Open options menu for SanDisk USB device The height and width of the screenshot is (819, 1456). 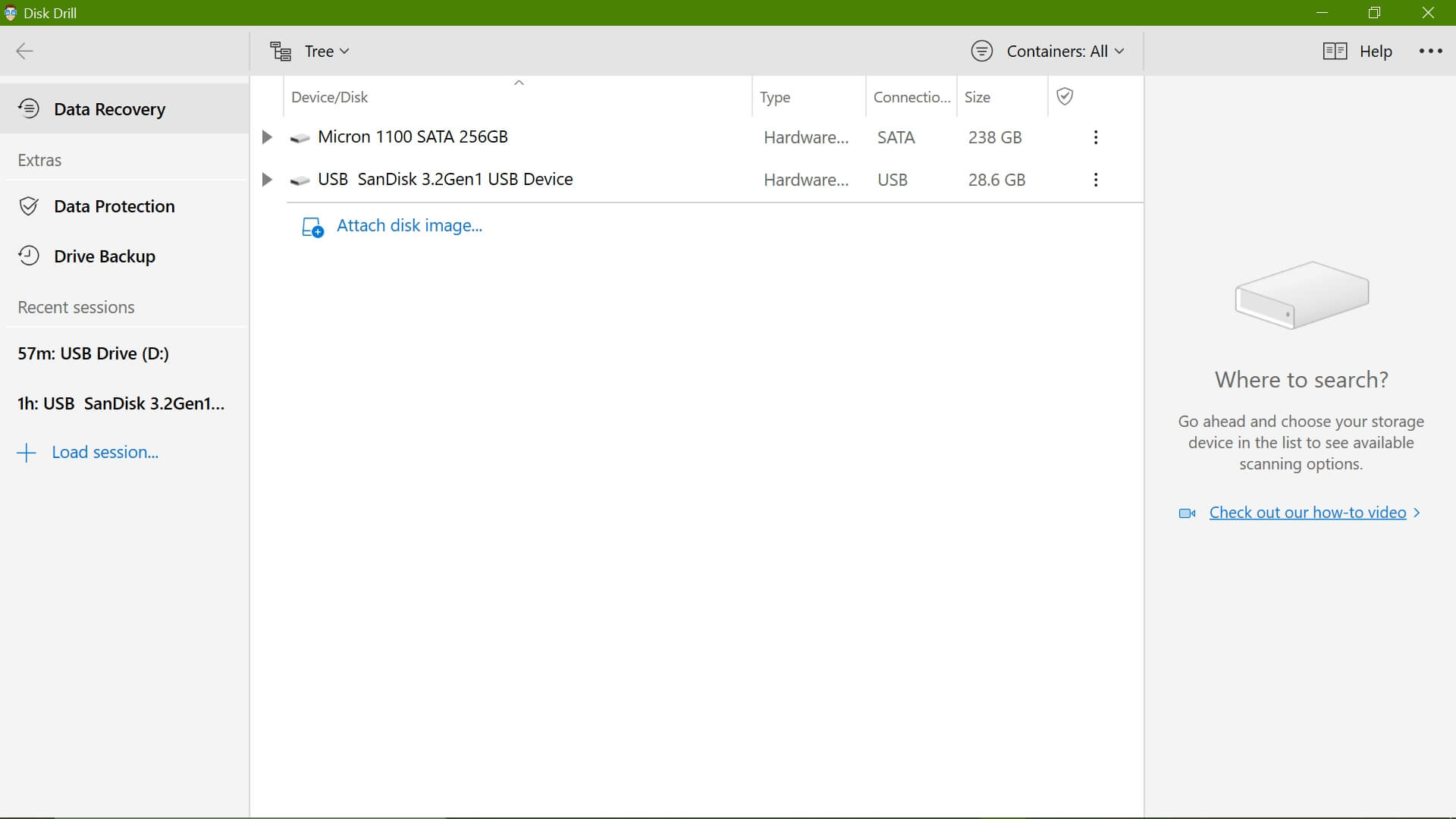coord(1095,180)
